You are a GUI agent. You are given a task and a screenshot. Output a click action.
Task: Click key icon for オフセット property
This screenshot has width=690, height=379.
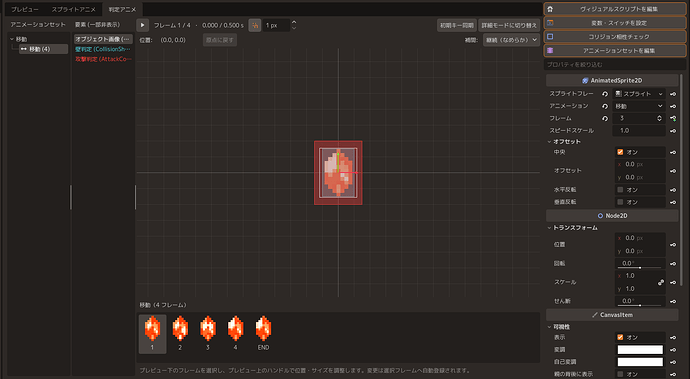click(x=673, y=171)
